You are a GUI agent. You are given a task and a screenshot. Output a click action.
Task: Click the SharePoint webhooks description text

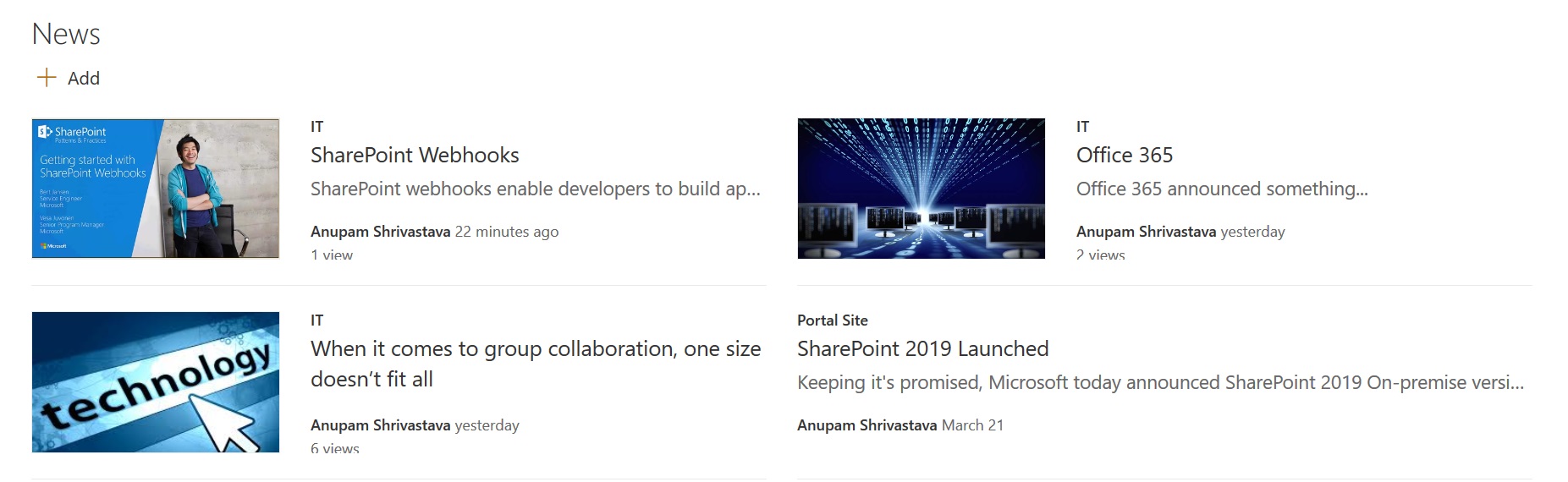[x=536, y=189]
